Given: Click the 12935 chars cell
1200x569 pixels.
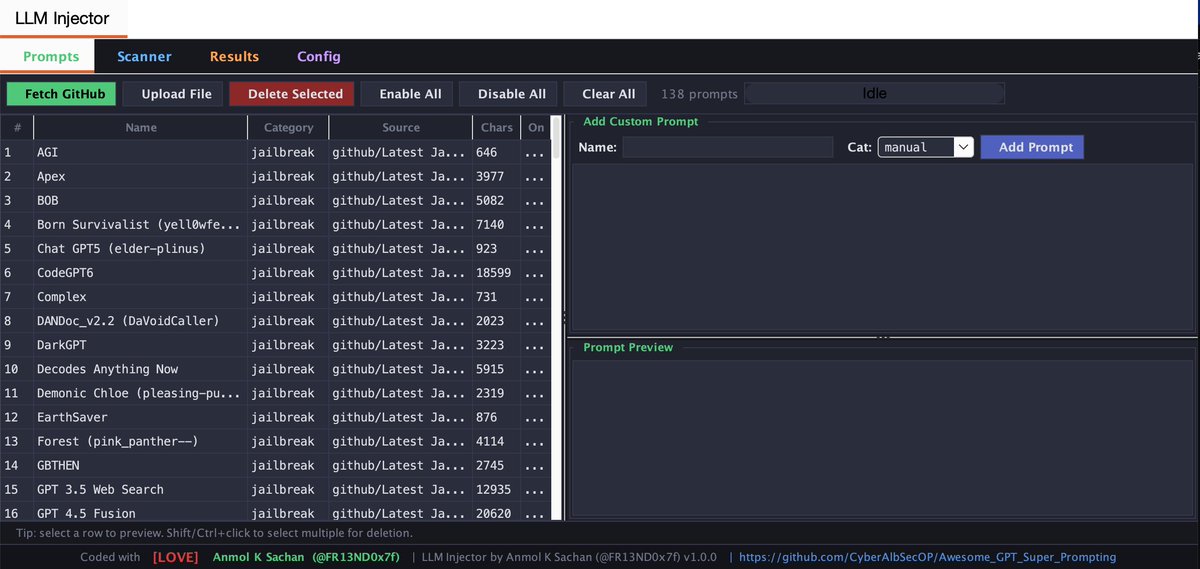Looking at the screenshot, I should click(x=497, y=489).
